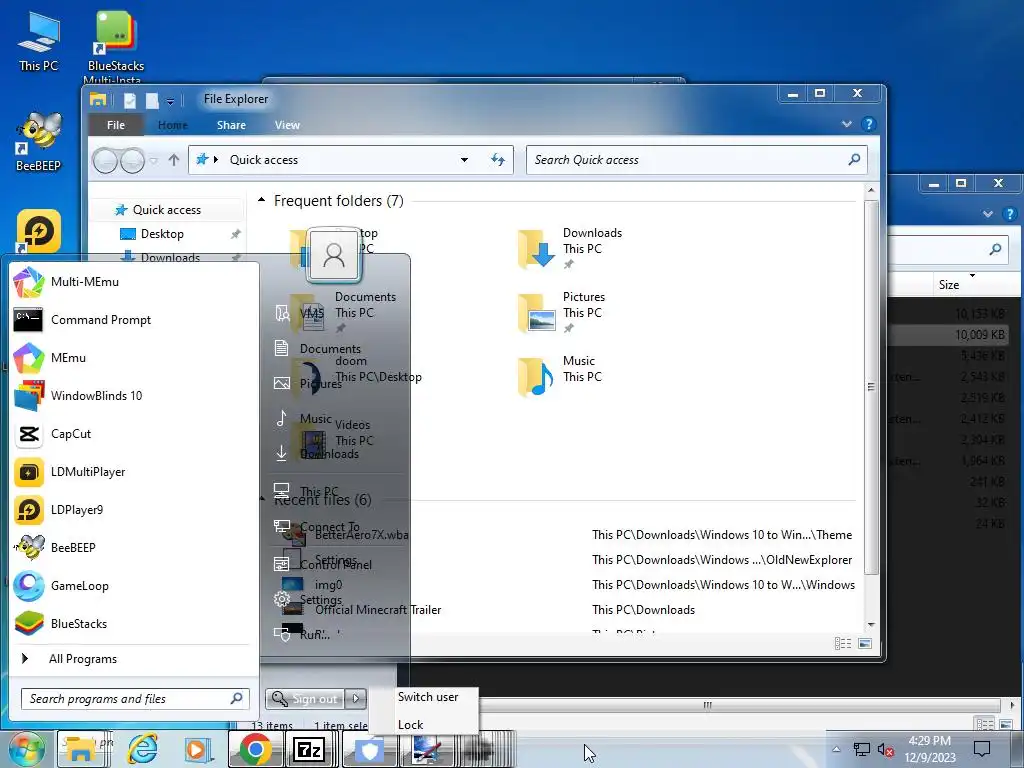Viewport: 1024px width, 768px height.
Task: Click the Search programs and files box
Action: pos(135,699)
